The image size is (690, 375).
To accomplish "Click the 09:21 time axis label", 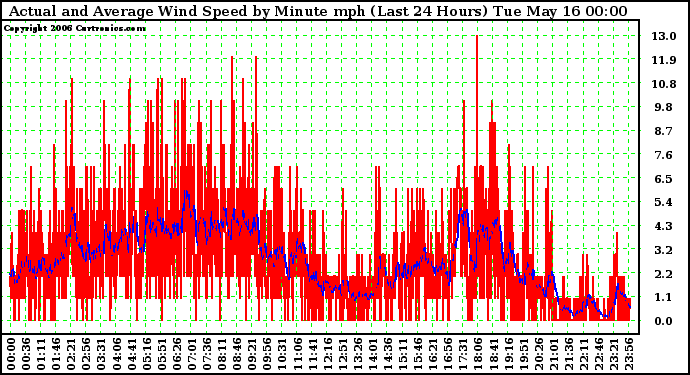I will tap(252, 354).
